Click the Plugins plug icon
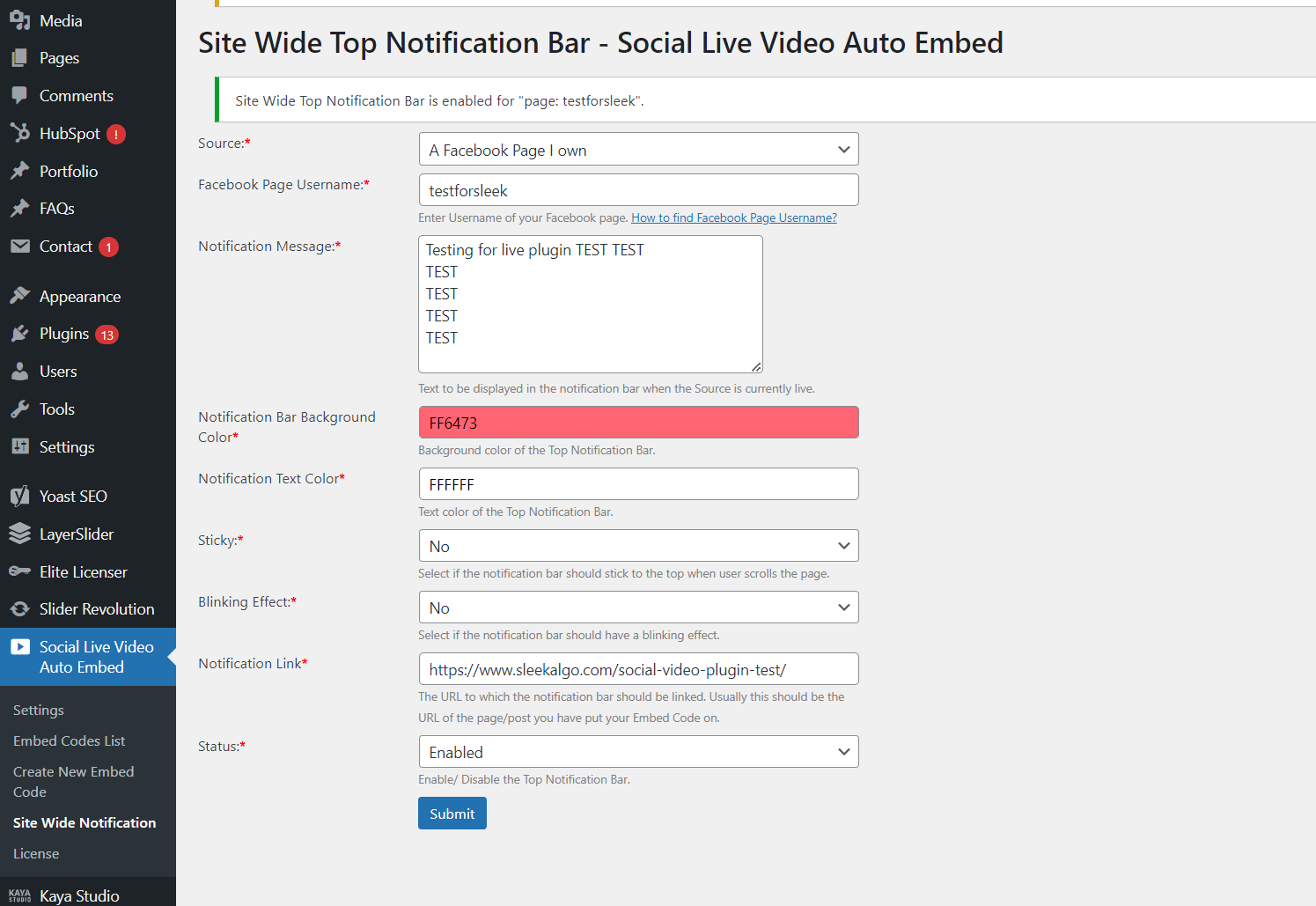 coord(19,334)
